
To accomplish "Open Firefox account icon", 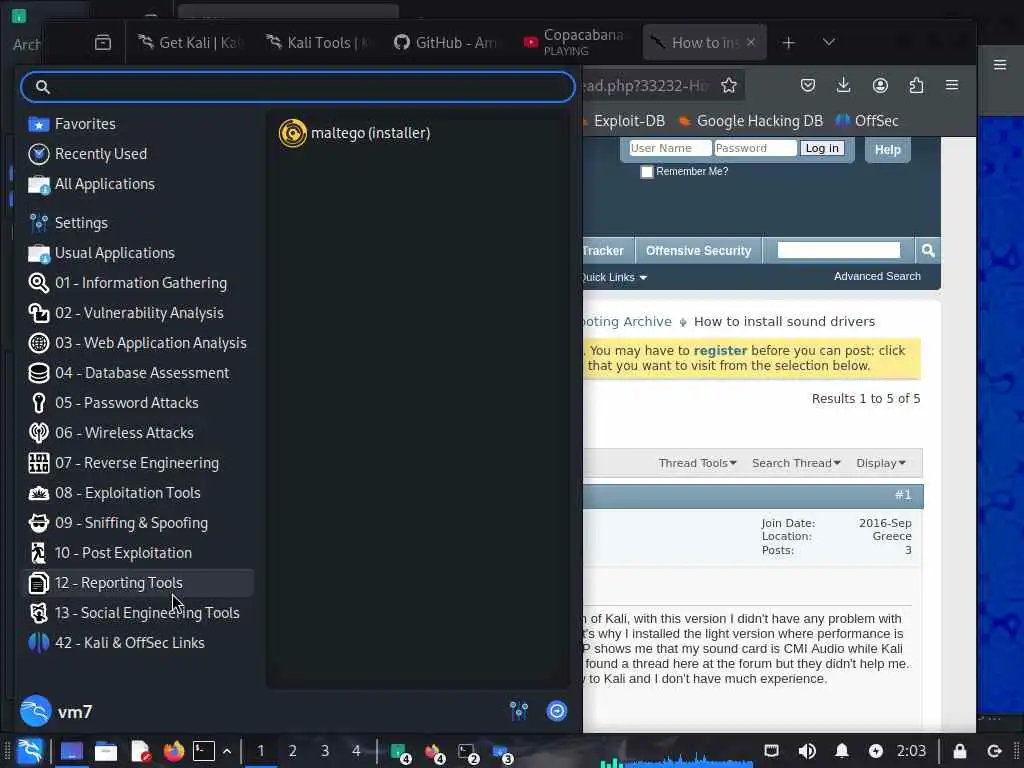I will point(880,86).
